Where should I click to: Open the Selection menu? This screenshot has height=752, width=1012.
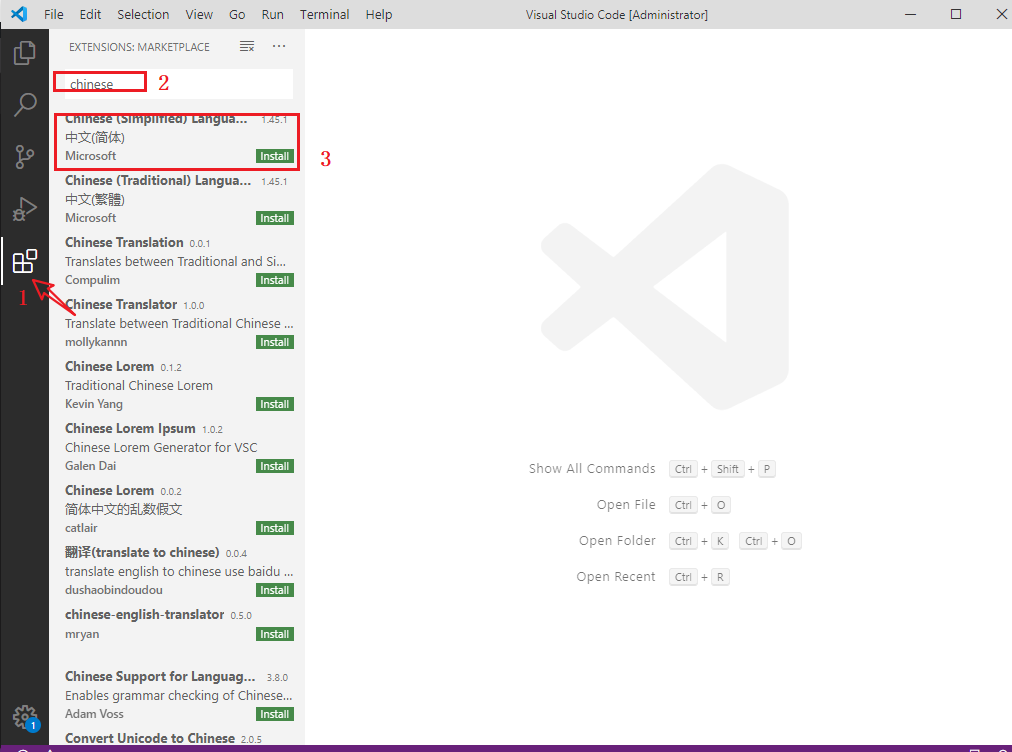(x=143, y=14)
